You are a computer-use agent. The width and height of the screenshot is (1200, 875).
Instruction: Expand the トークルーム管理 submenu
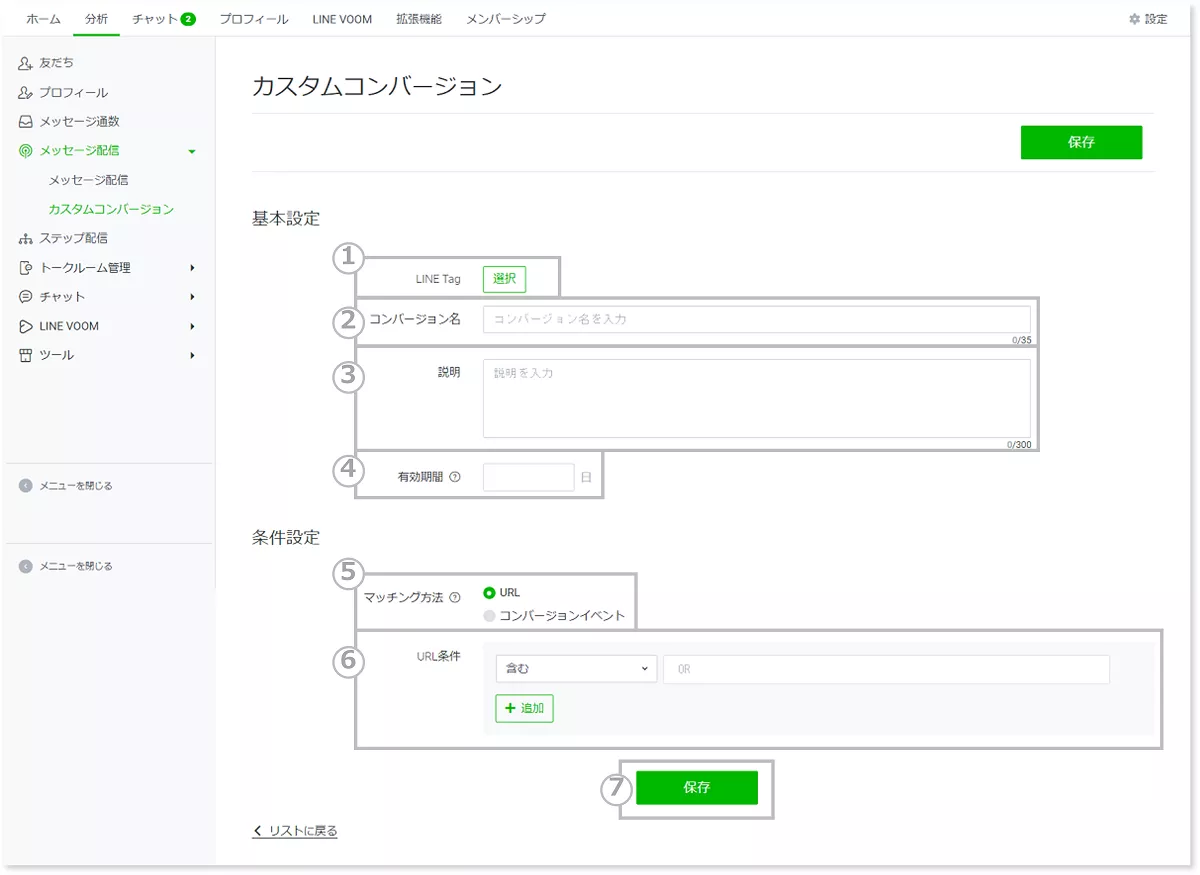pyautogui.click(x=192, y=268)
